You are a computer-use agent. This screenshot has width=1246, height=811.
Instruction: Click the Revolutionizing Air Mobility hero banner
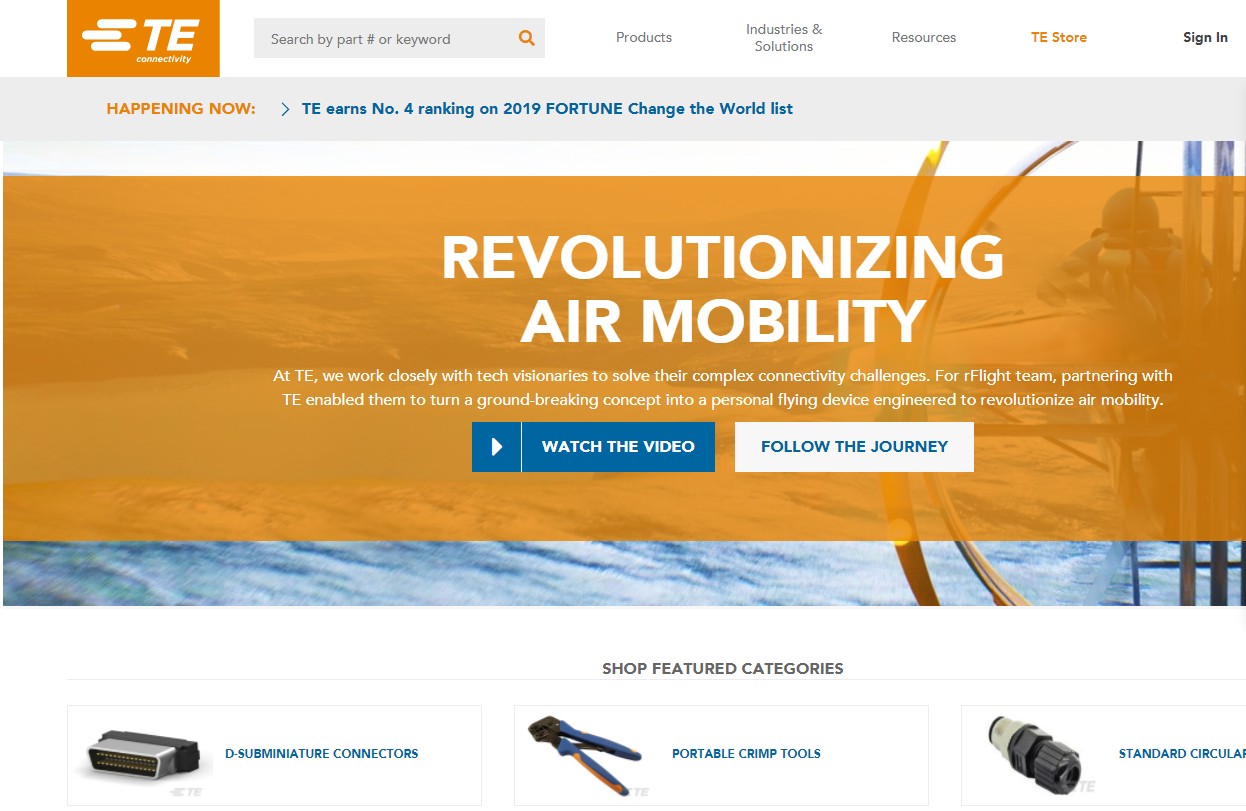click(x=623, y=373)
